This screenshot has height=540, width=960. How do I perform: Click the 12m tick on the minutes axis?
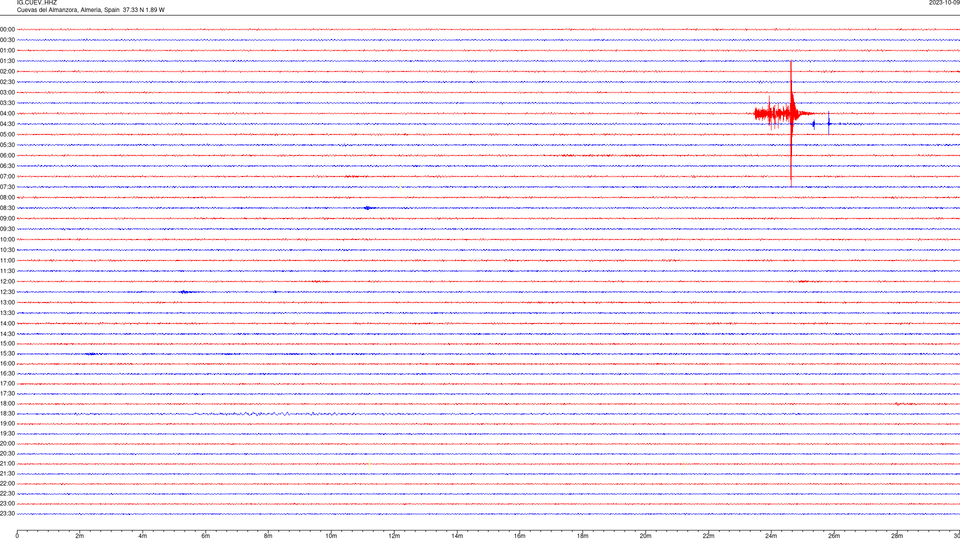click(x=394, y=536)
